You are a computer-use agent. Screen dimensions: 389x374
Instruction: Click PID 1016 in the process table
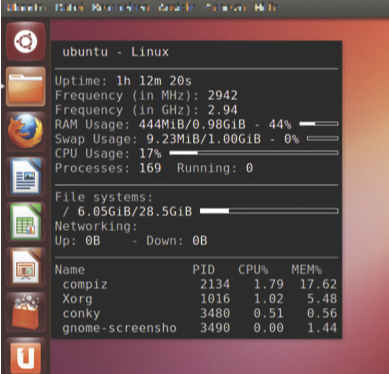(x=215, y=299)
